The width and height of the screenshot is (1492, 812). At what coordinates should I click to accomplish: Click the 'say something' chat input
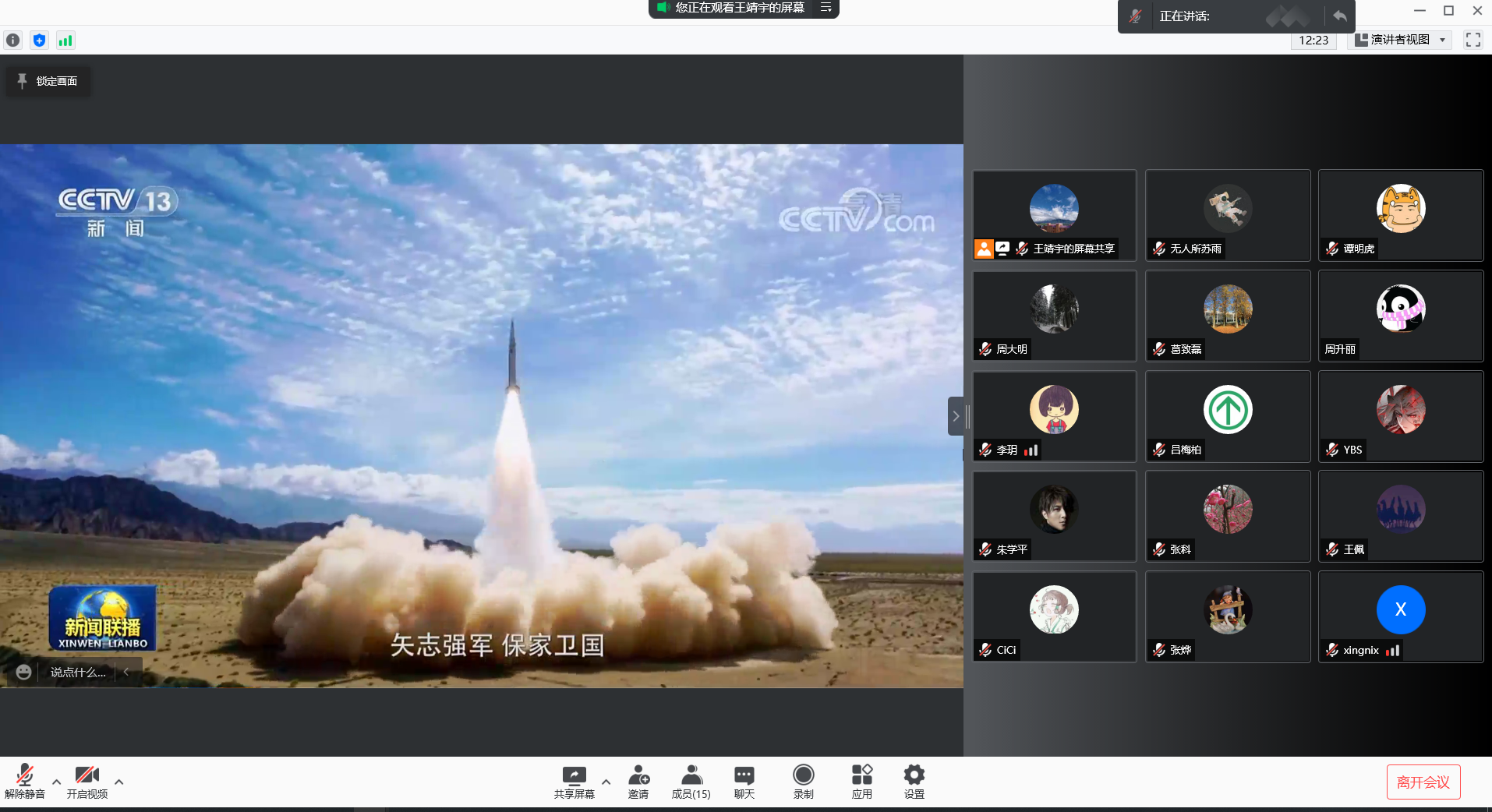point(78,672)
